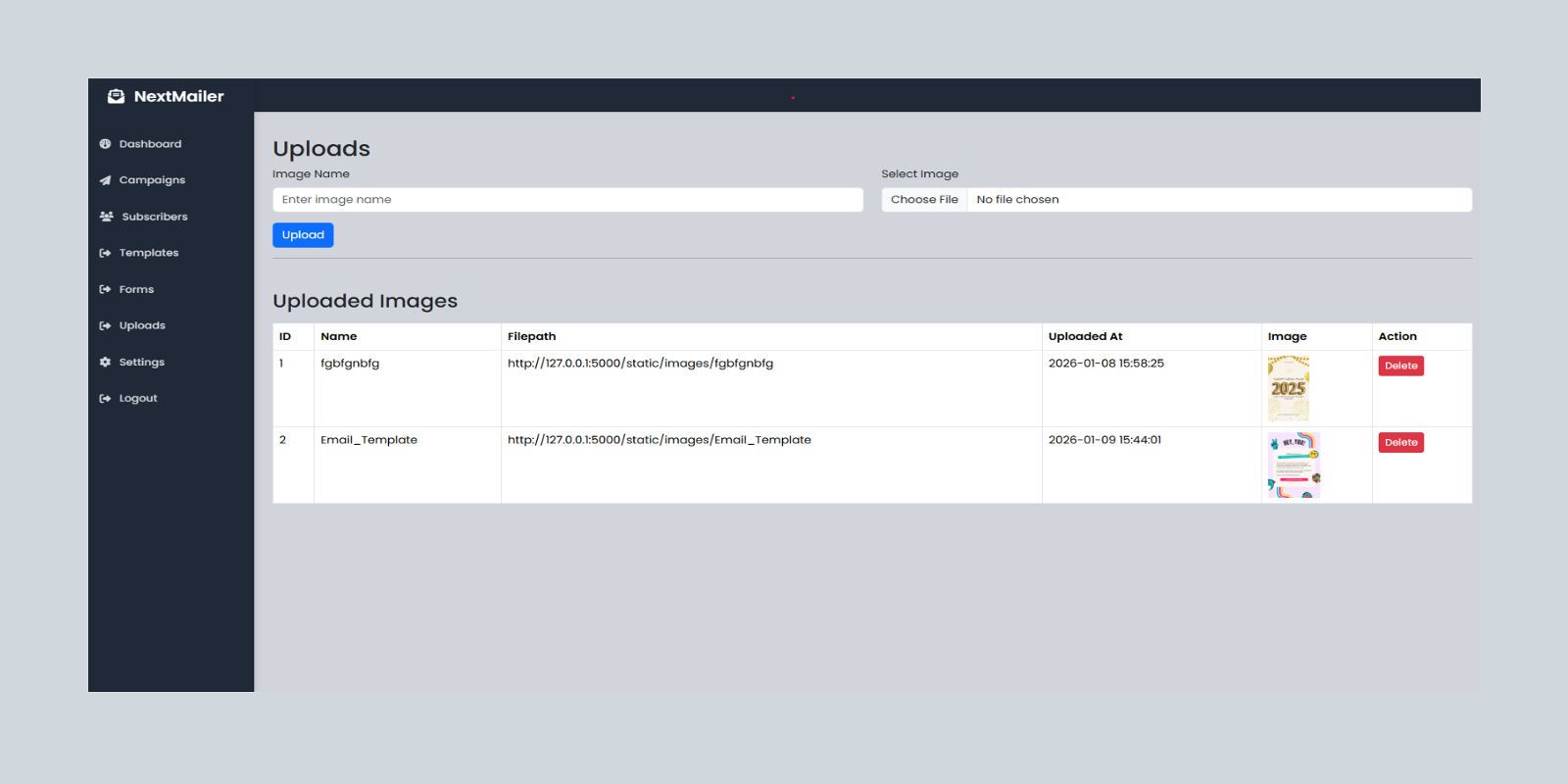
Task: Click the No file chosen text
Action: (x=1017, y=200)
